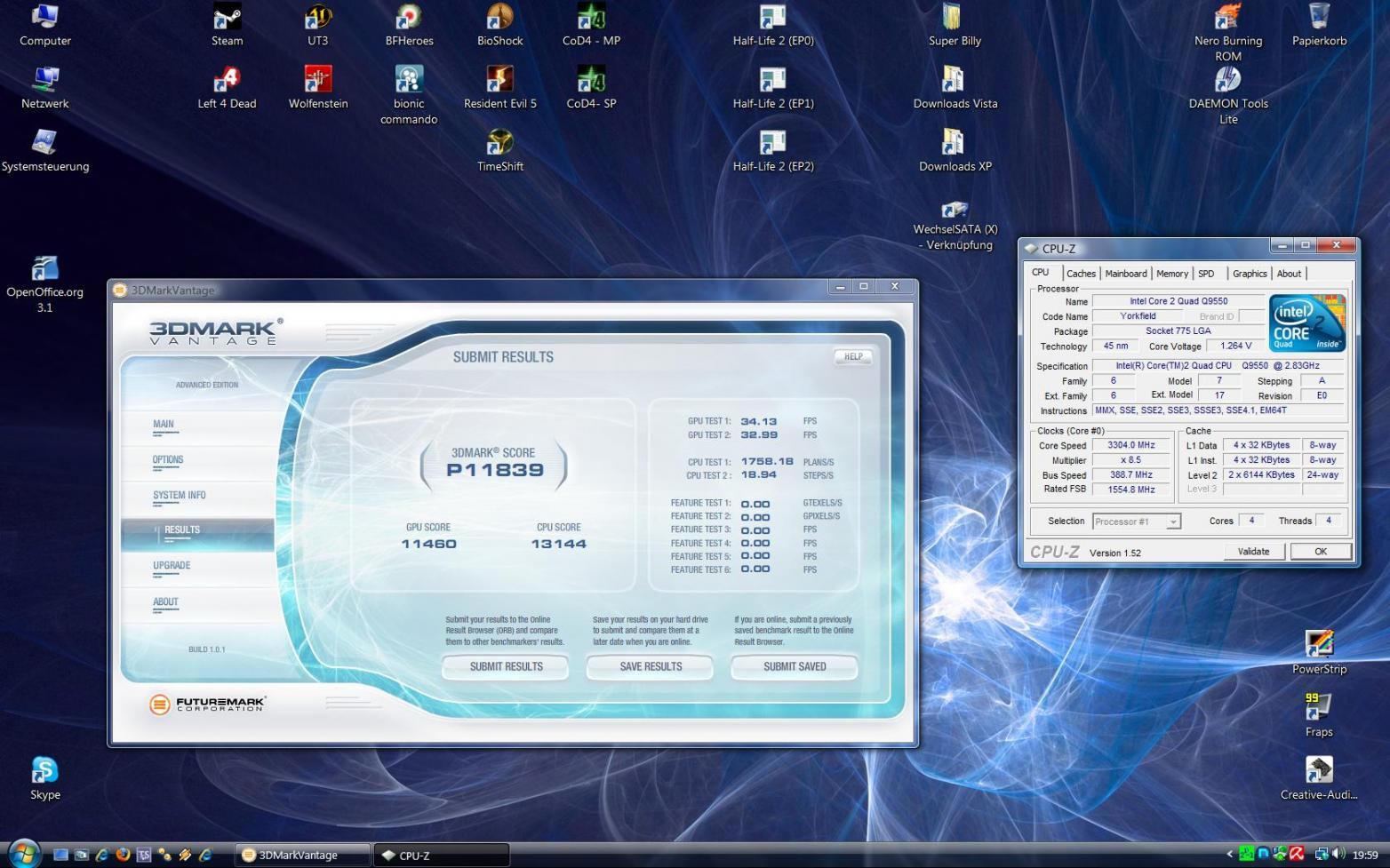
Task: Switch to CPU-Z Graphics tab
Action: [x=1250, y=274]
